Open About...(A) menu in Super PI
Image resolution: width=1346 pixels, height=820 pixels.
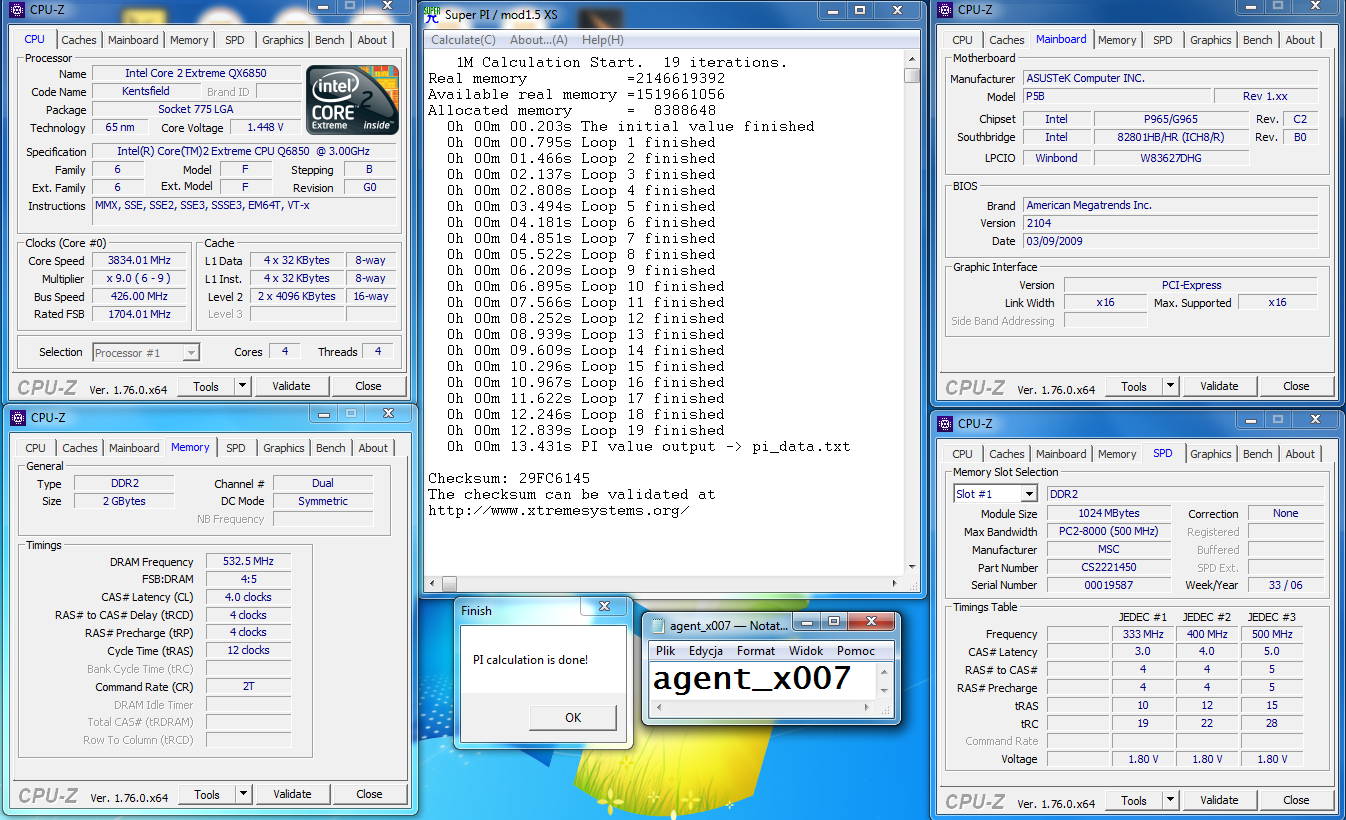click(539, 40)
